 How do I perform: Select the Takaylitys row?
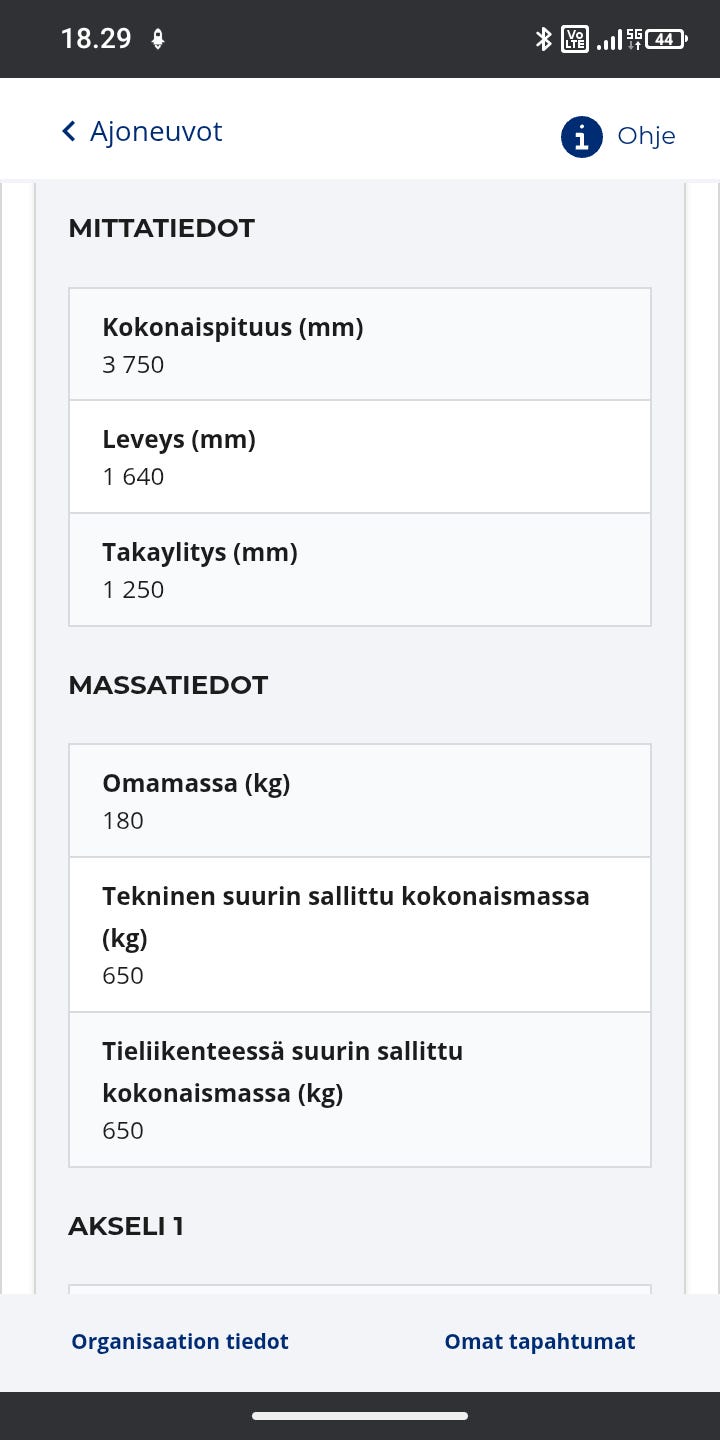(360, 569)
